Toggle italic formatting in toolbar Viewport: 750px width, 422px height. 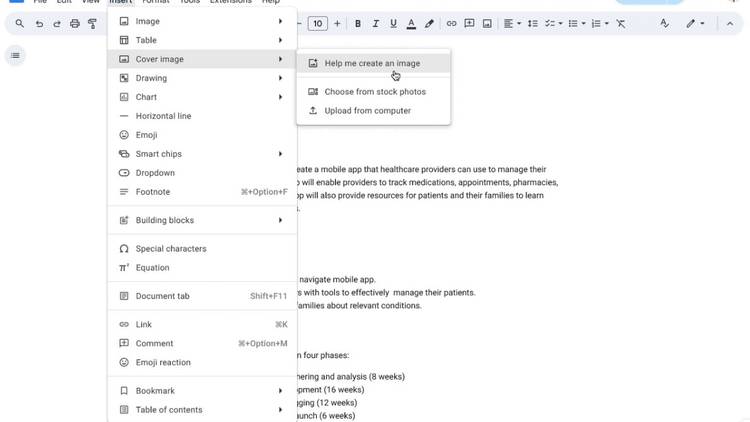tap(375, 23)
